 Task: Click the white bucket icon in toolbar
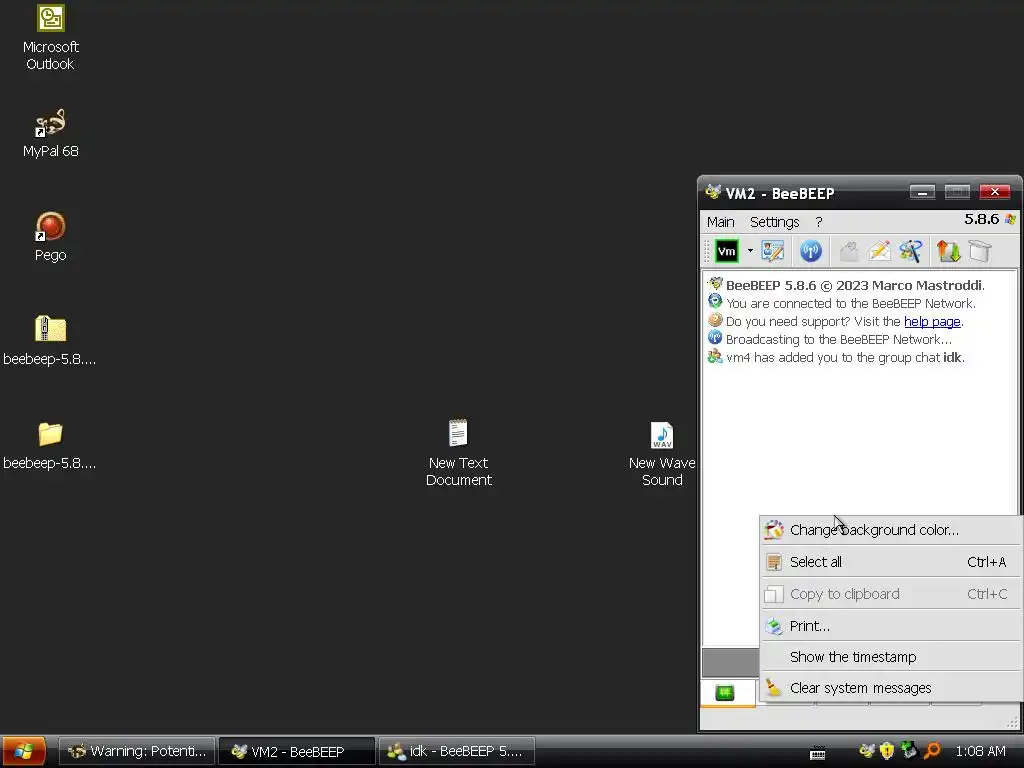click(x=980, y=251)
